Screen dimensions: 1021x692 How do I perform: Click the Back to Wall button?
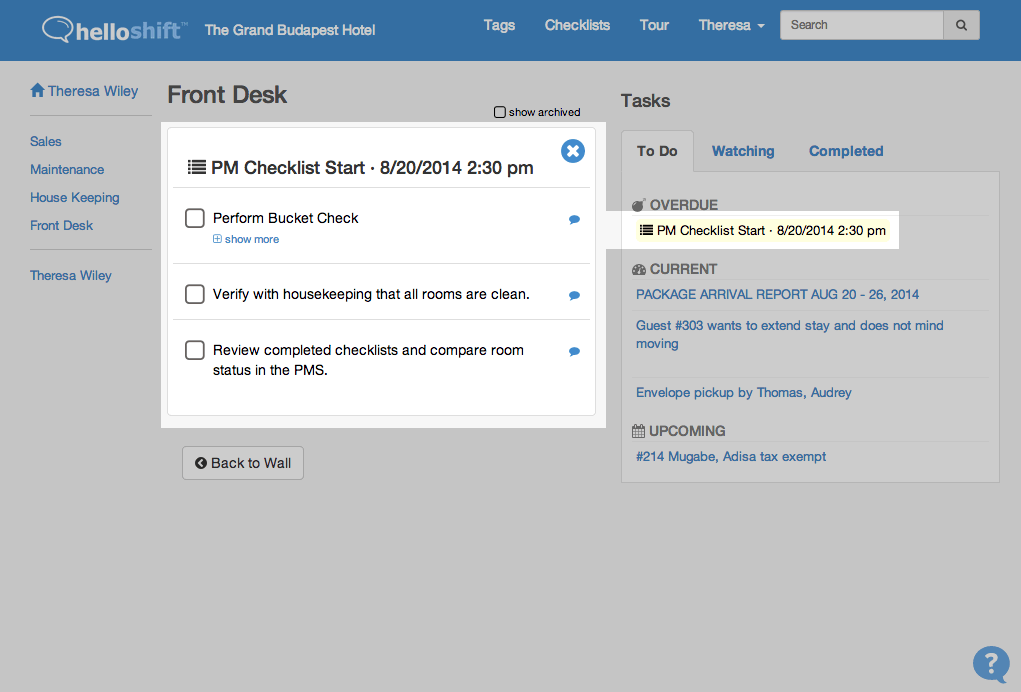click(x=243, y=463)
